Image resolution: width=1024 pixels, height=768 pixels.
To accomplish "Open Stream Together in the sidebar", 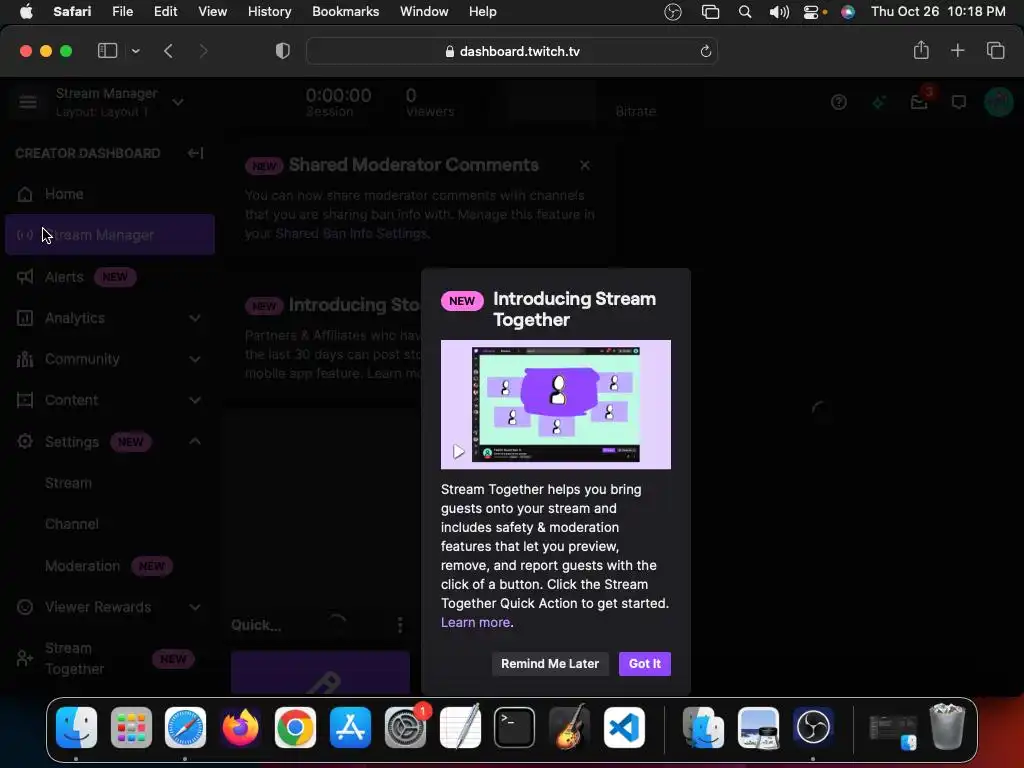I will click(x=110, y=658).
